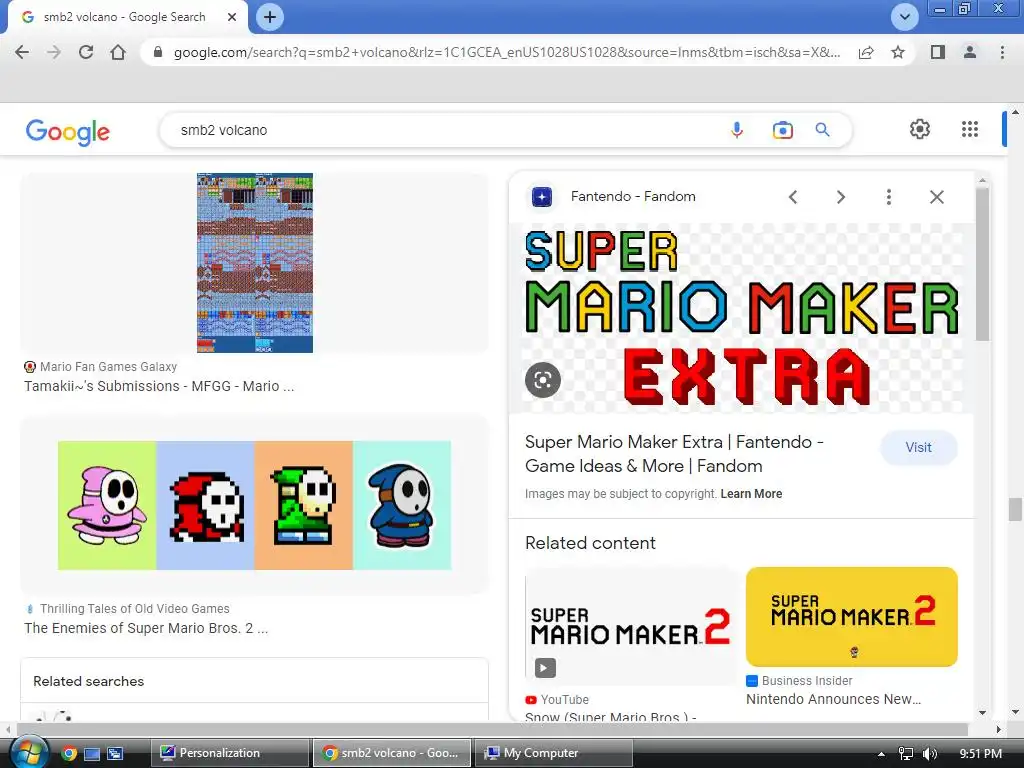Open the Tamakii submissions level map thumbnail

click(x=255, y=263)
